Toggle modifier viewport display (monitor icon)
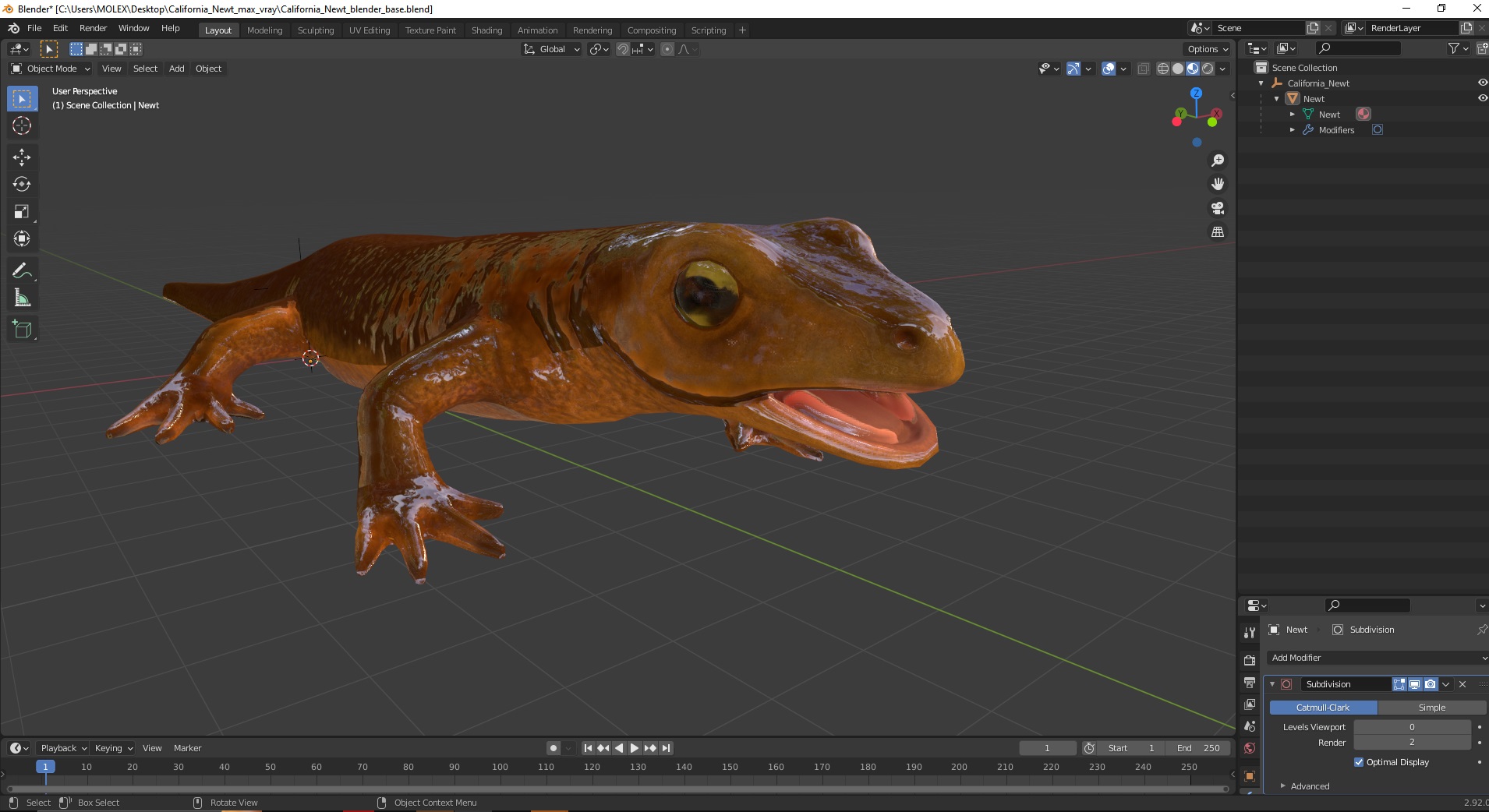The image size is (1489, 812). click(x=1415, y=684)
